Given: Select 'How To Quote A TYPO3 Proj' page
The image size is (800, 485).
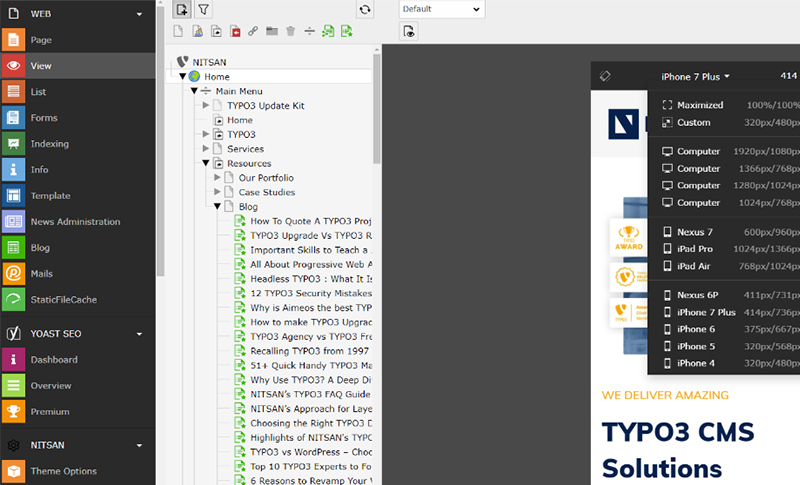Looking at the screenshot, I should coord(311,221).
